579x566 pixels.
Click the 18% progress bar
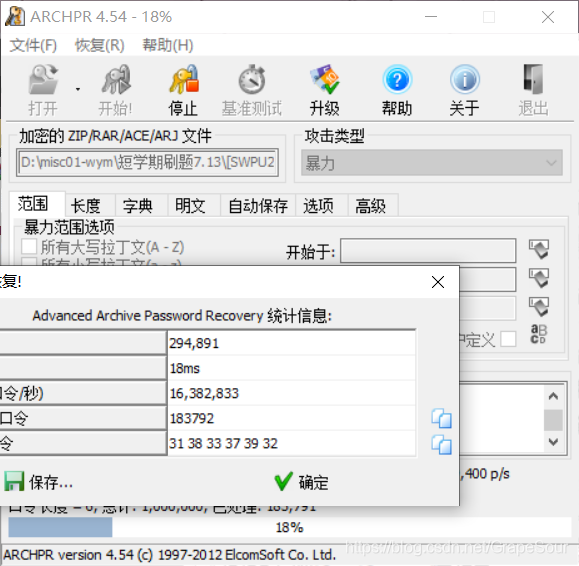(290, 527)
